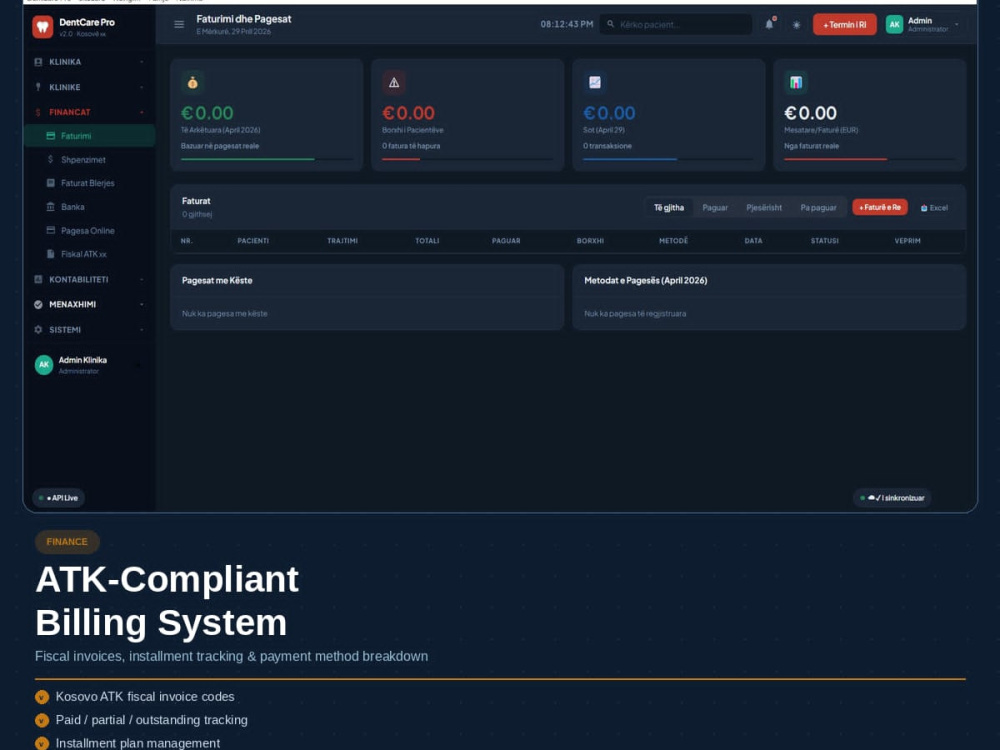Click the Fiskal ATK document icon

pos(50,254)
